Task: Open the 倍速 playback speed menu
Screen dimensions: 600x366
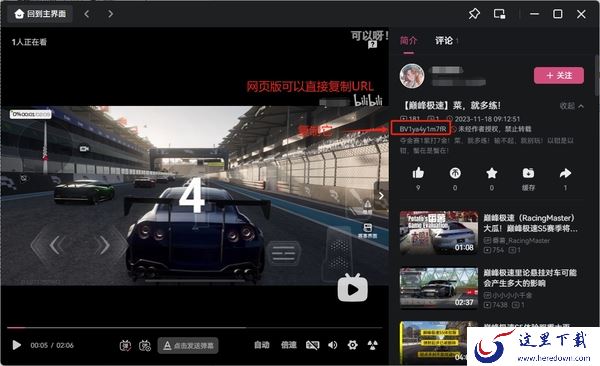Action: point(289,345)
